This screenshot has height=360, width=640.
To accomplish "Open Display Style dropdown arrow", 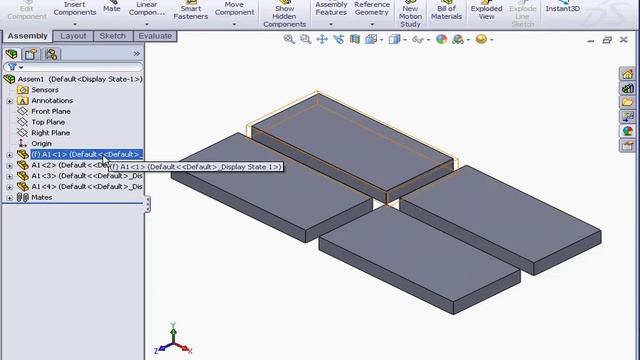I will 405,40.
